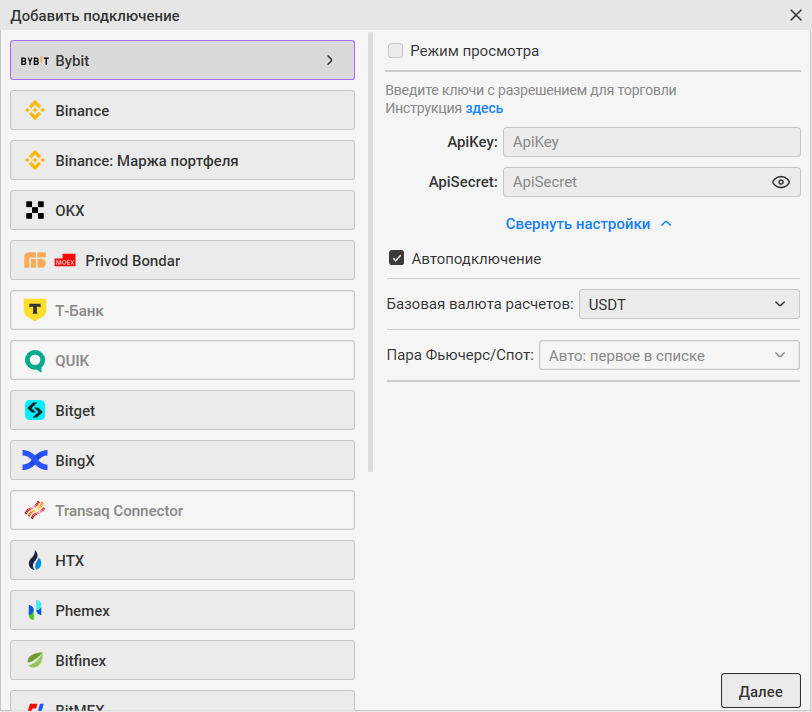
Task: Click the BingX blue X icon
Action: coord(35,460)
